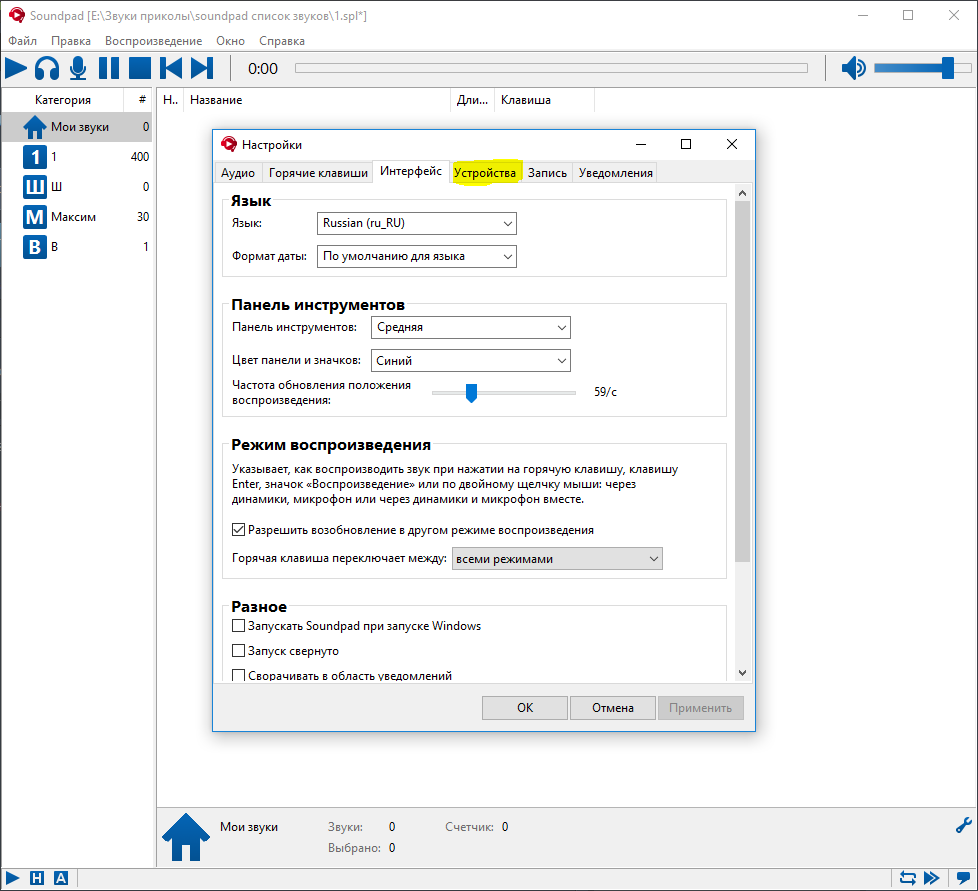Open the Справка menu
Screen dimensions: 978x891
pos(282,41)
